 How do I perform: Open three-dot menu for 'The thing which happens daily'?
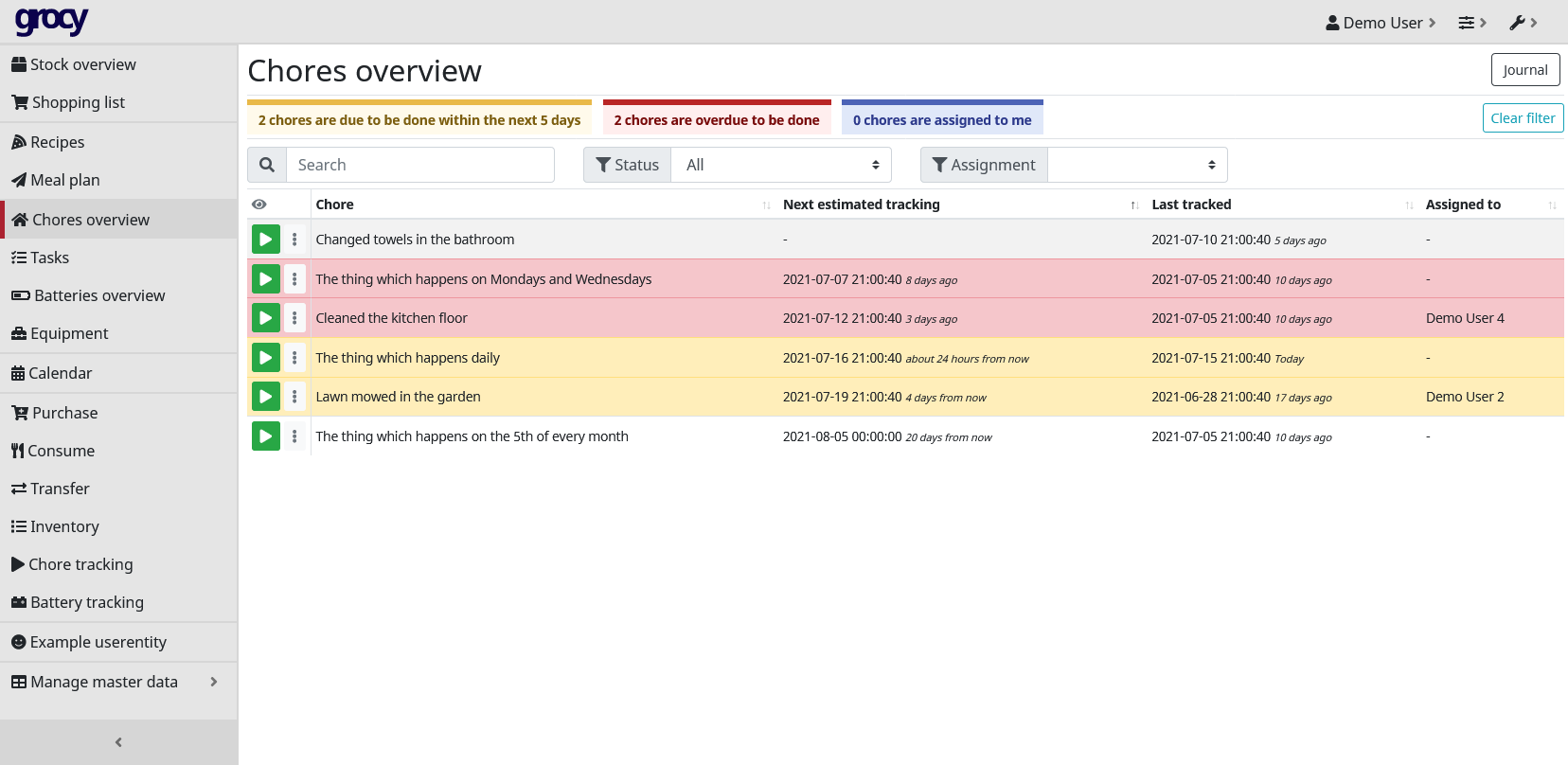(294, 358)
